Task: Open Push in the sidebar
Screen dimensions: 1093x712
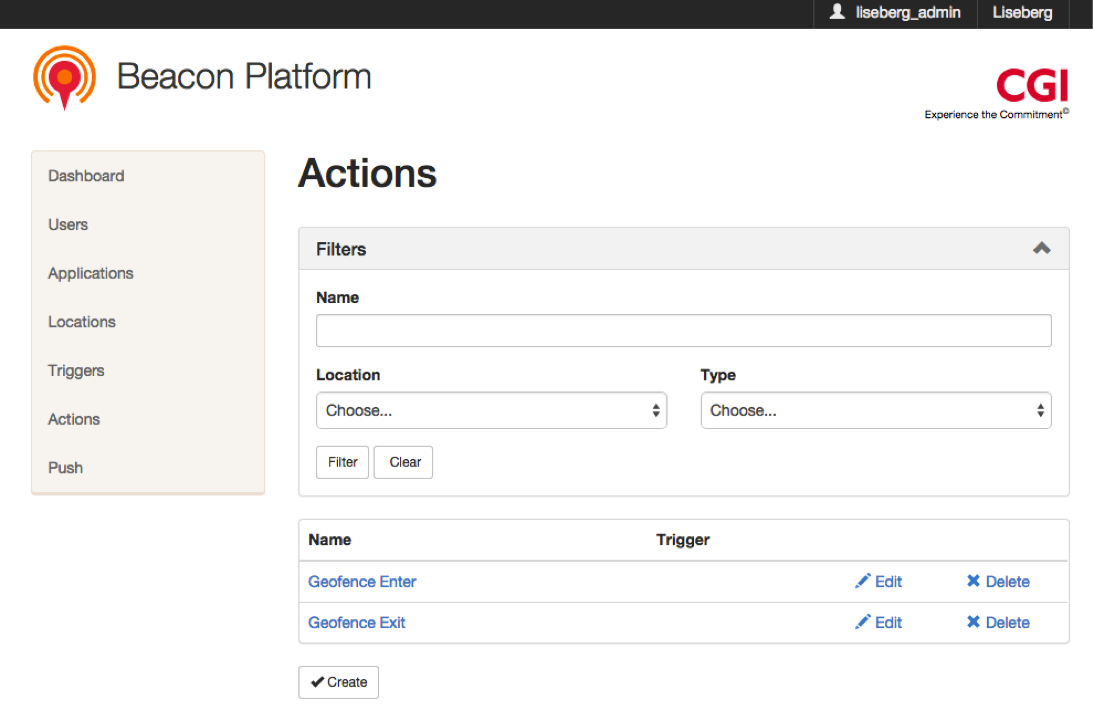Action: click(66, 468)
